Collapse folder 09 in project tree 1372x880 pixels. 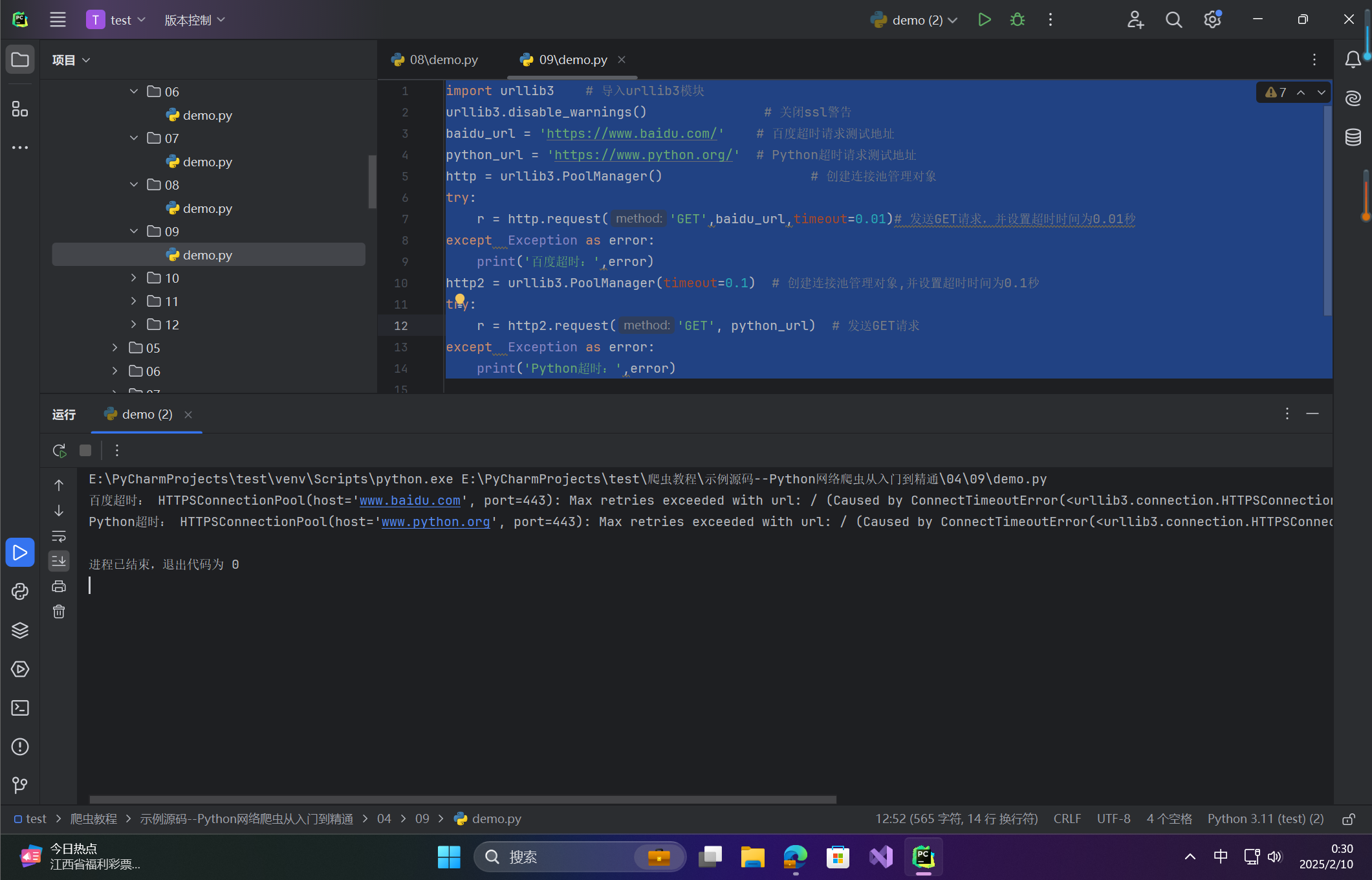click(x=133, y=232)
